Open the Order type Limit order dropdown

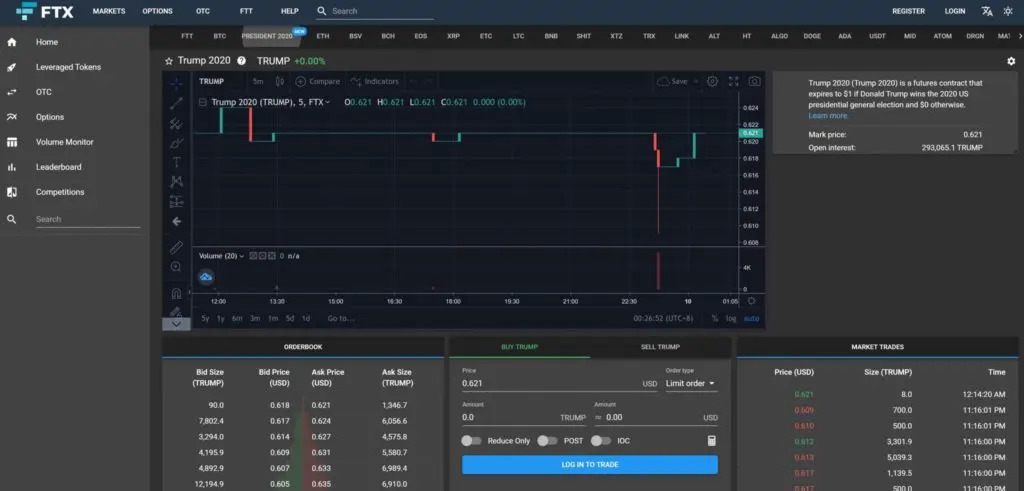(x=691, y=383)
